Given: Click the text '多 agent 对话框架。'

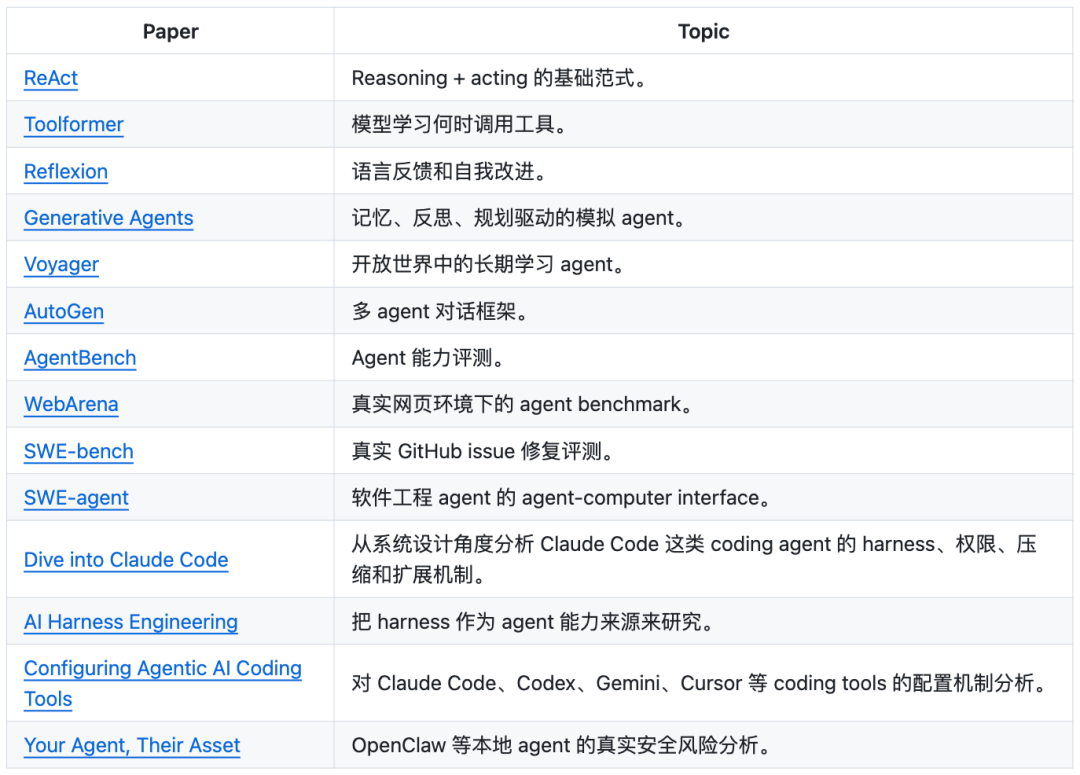Looking at the screenshot, I should (440, 311).
